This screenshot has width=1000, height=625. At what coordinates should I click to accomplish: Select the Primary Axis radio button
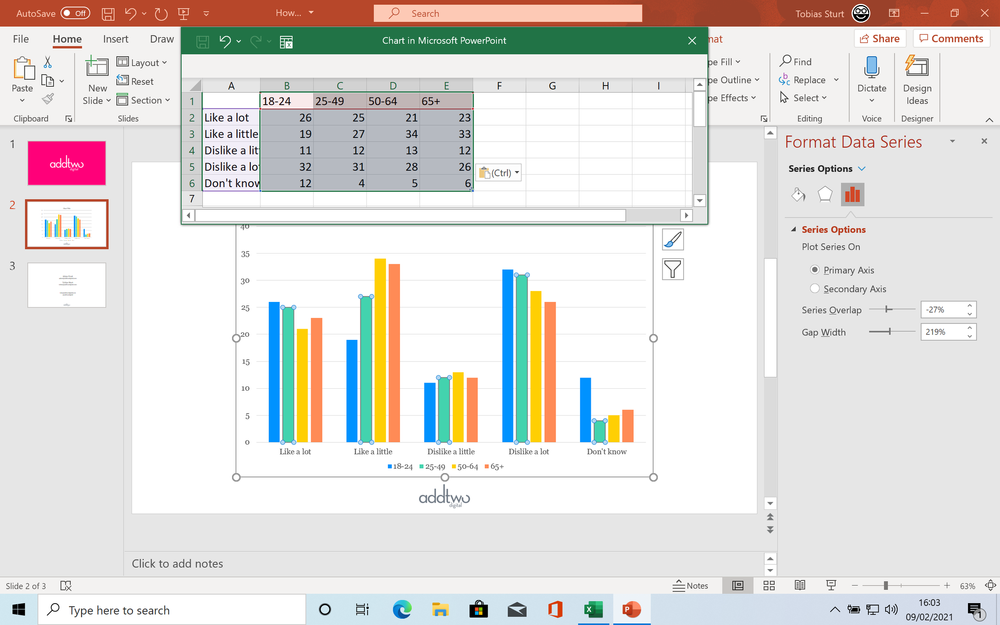[816, 270]
